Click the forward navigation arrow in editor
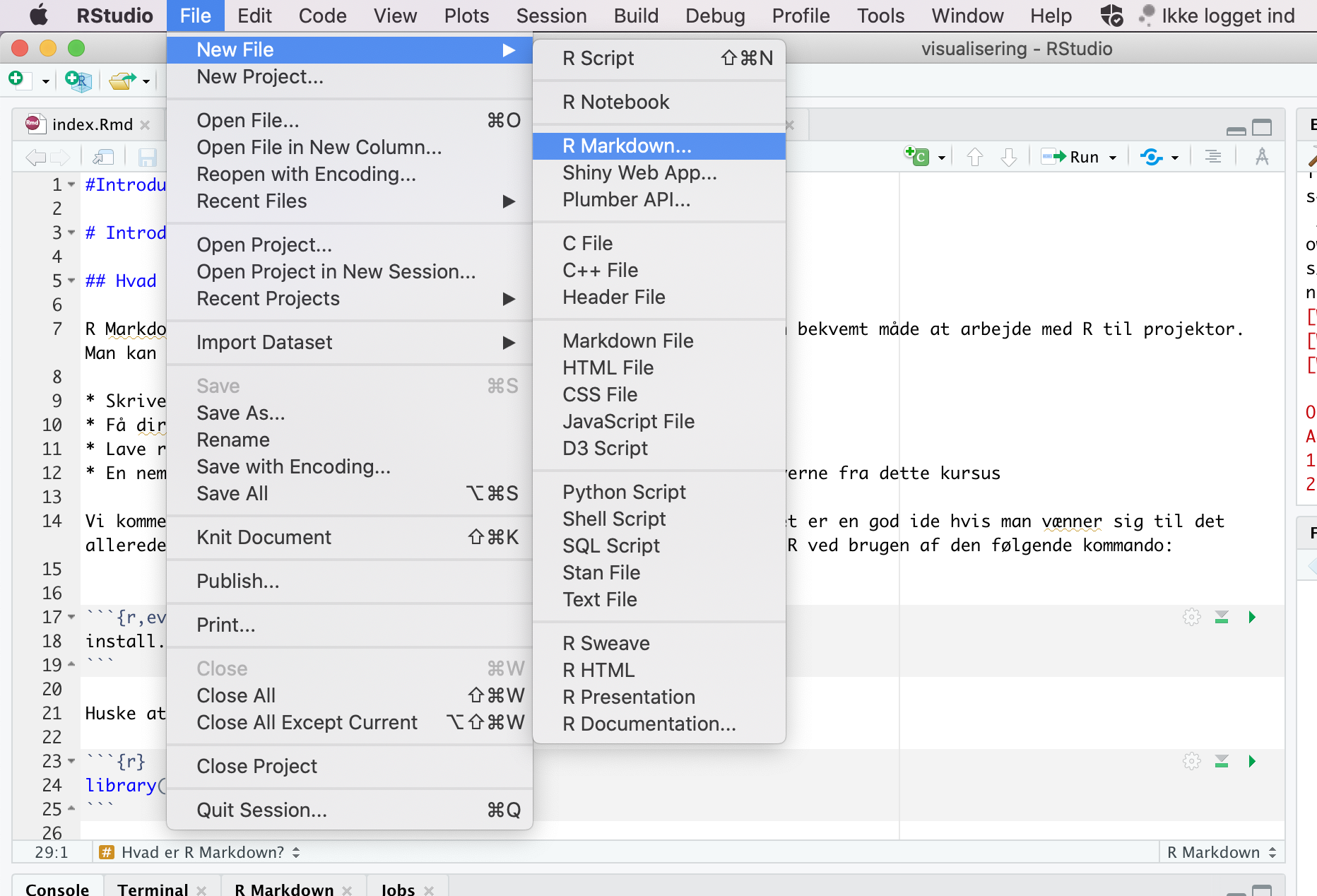1317x896 pixels. [60, 157]
